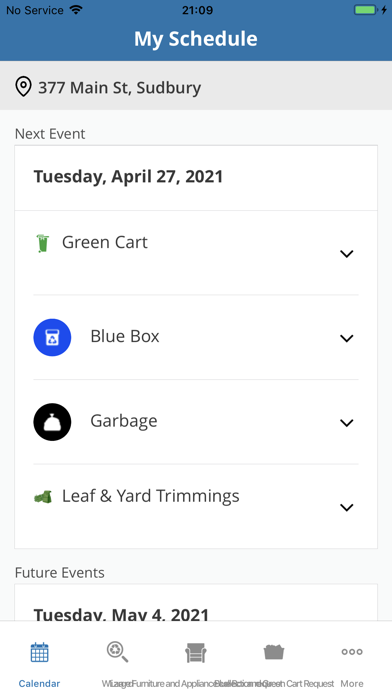The height and width of the screenshot is (696, 392).
Task: Tap the blue recycling box icon
Action: [x=52, y=337]
